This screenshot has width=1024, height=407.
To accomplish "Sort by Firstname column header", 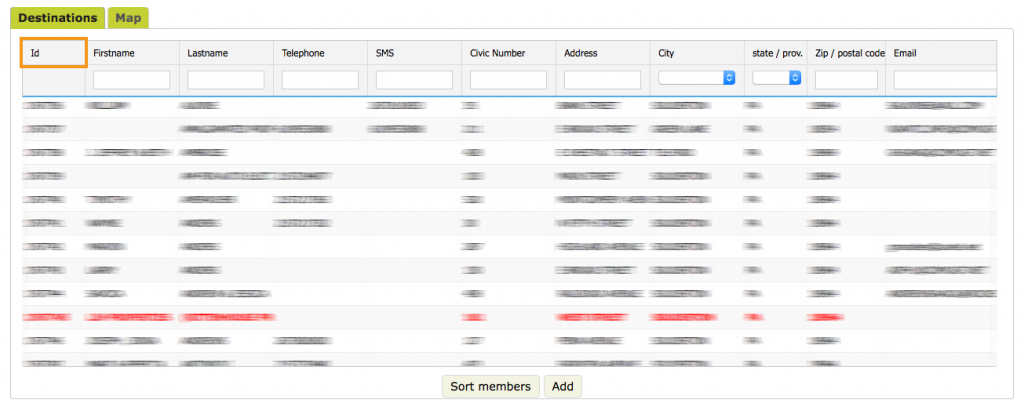I will (x=133, y=53).
